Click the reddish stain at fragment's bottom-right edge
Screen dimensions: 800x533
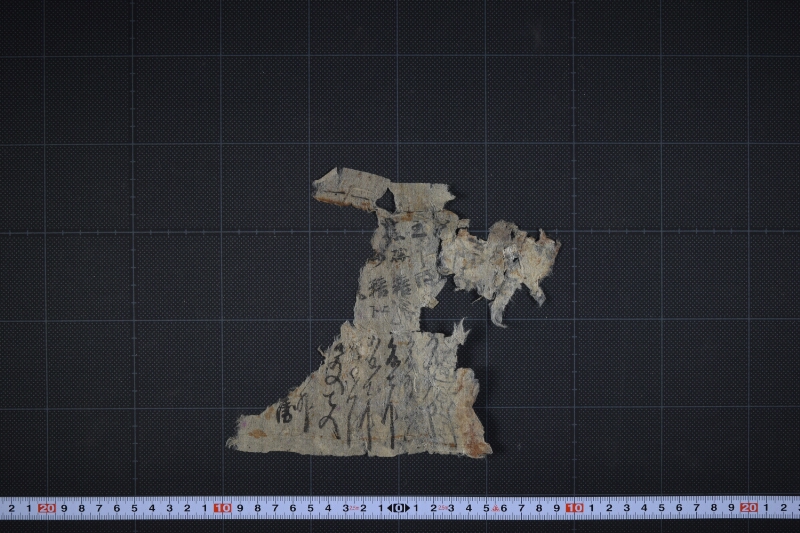(479, 446)
